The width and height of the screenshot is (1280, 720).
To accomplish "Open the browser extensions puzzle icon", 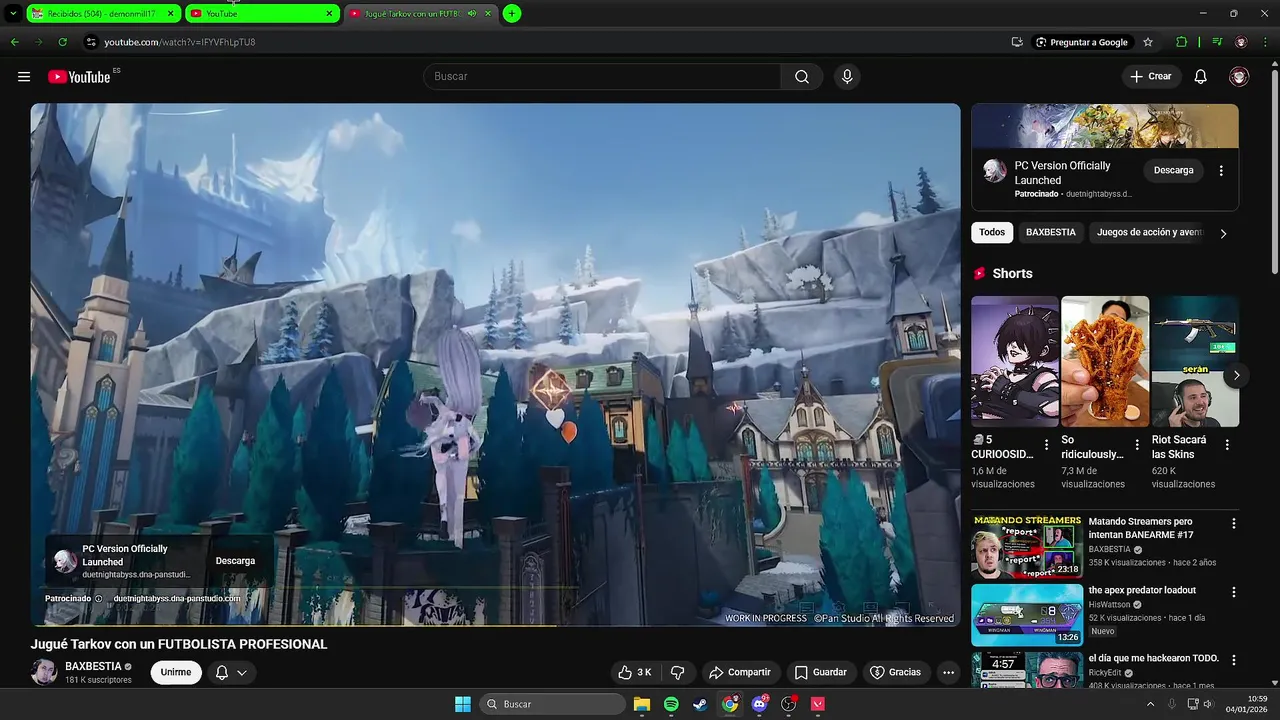I will click(x=1182, y=42).
